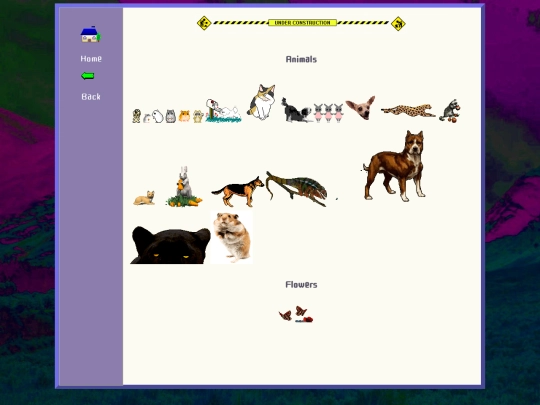This screenshot has width=540, height=405.
Task: Click the black and white bowing dog
Action: (x=296, y=110)
